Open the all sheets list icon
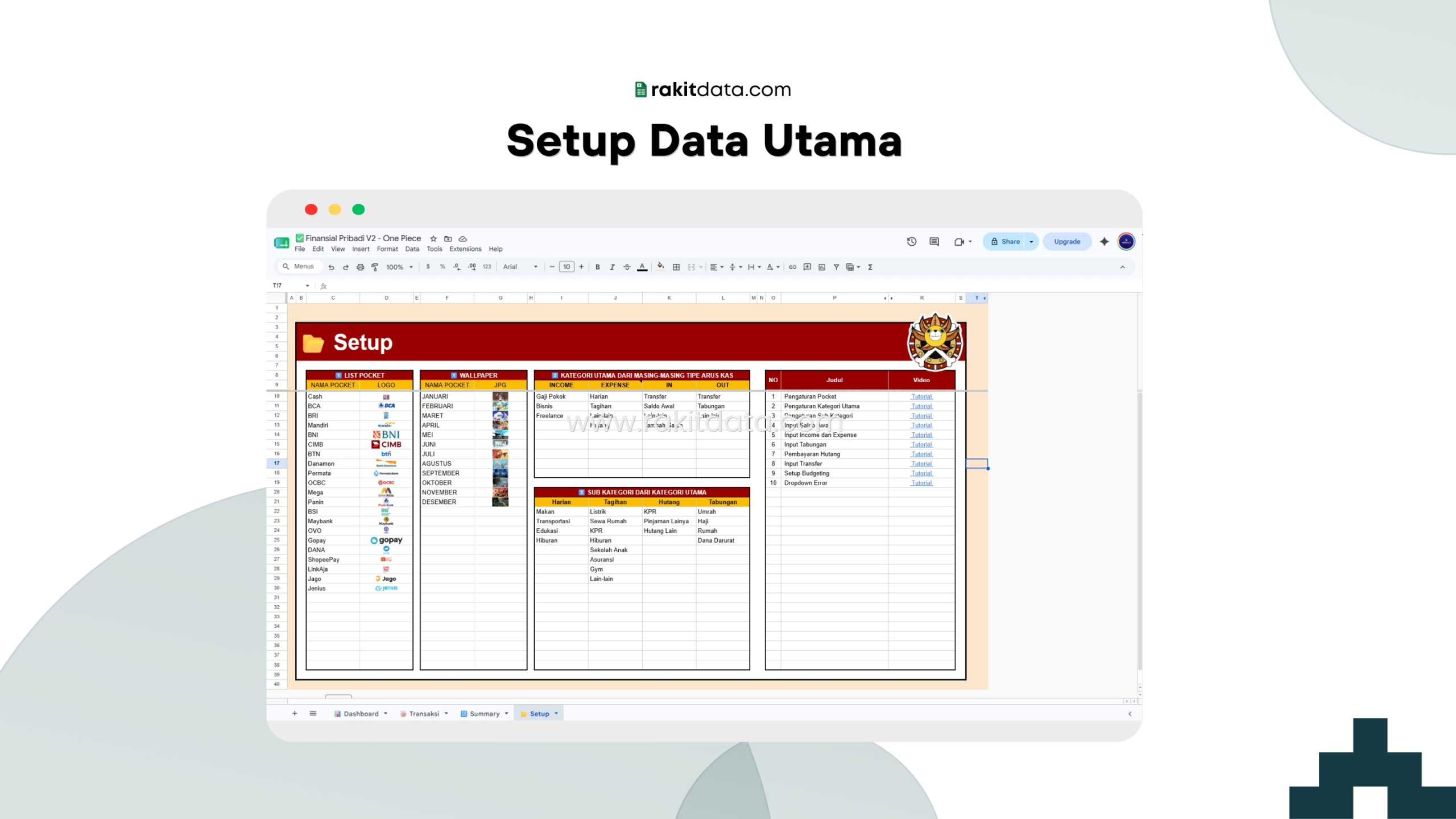 coord(313,714)
